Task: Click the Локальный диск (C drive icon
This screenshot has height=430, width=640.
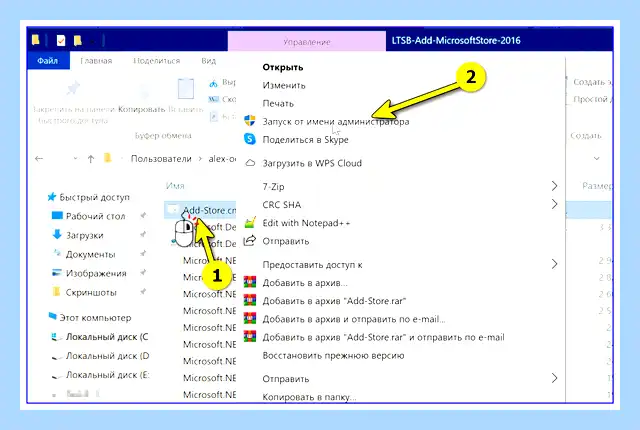Action: pos(56,337)
